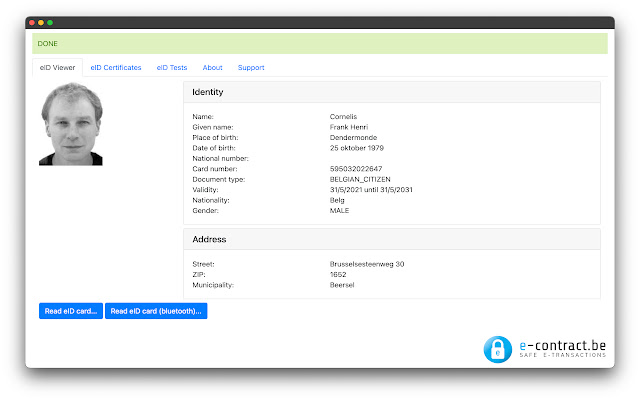Click the Given name: label

213,127
